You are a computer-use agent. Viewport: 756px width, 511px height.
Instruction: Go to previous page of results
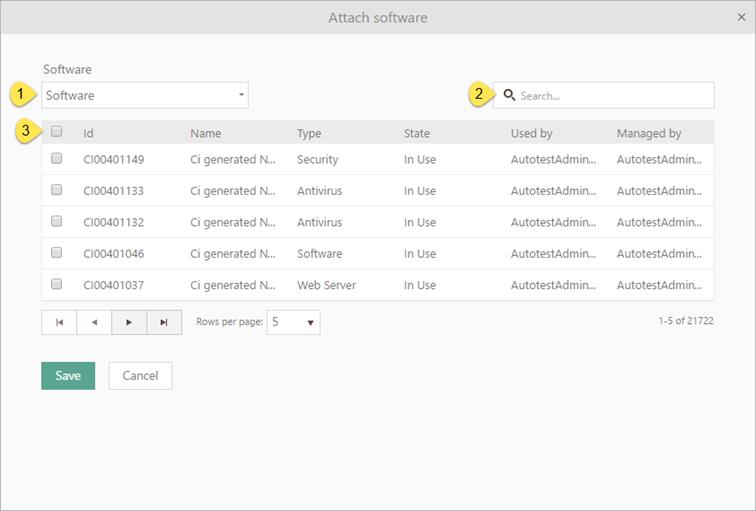pyautogui.click(x=94, y=322)
